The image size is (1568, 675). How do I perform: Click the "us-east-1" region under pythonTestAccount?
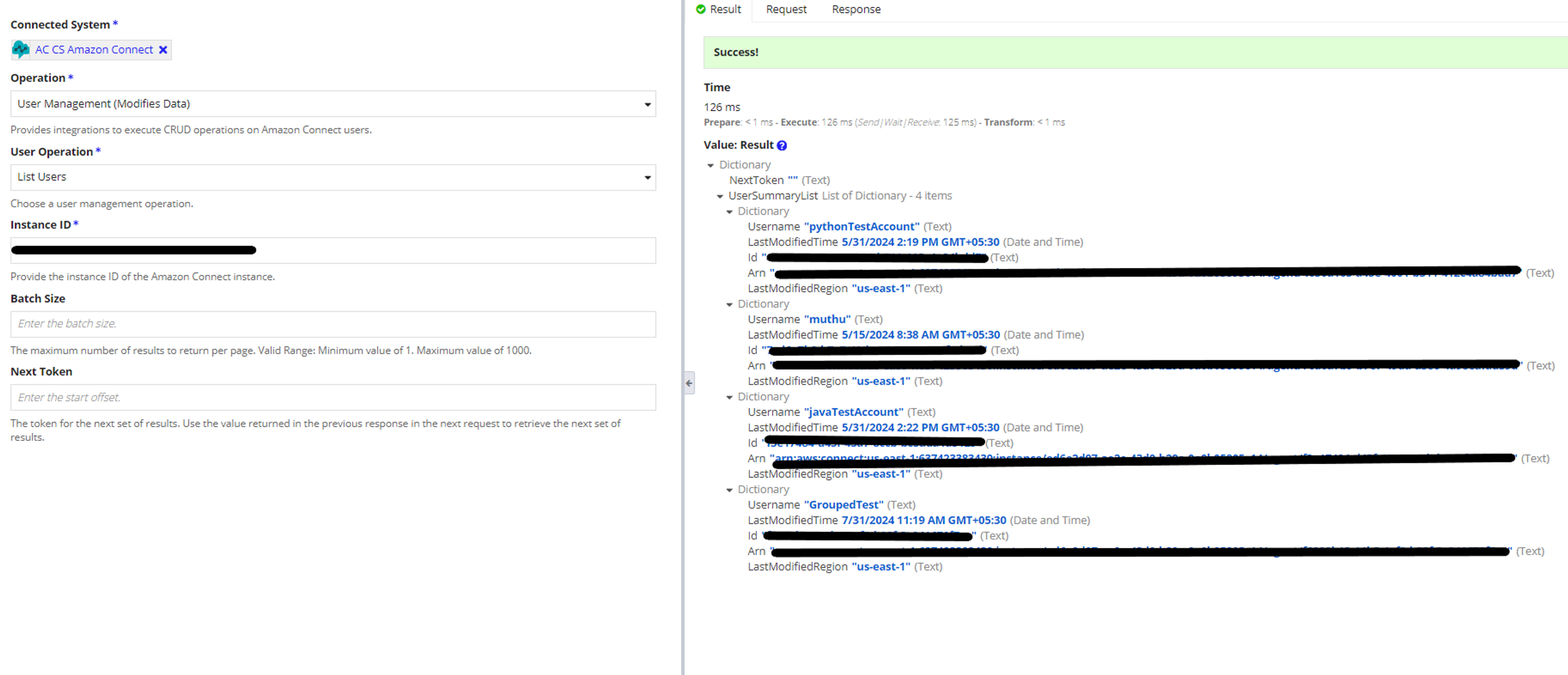[881, 289]
